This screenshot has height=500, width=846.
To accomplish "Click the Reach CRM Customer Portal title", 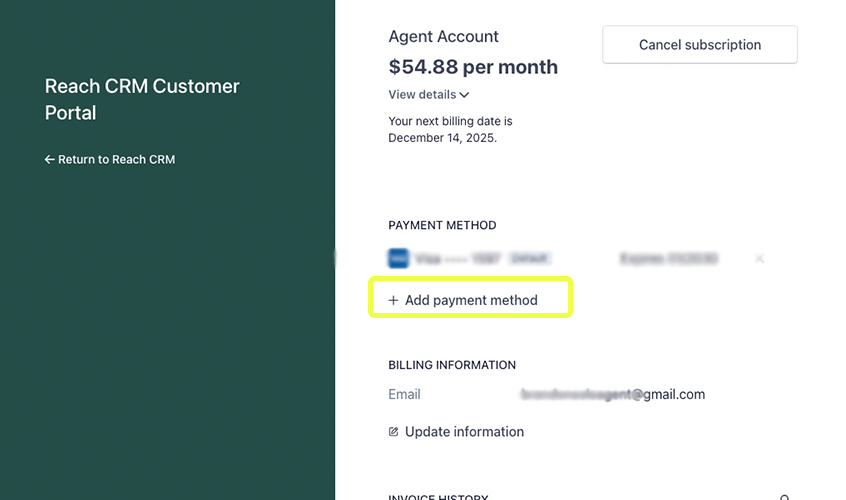I will [142, 99].
